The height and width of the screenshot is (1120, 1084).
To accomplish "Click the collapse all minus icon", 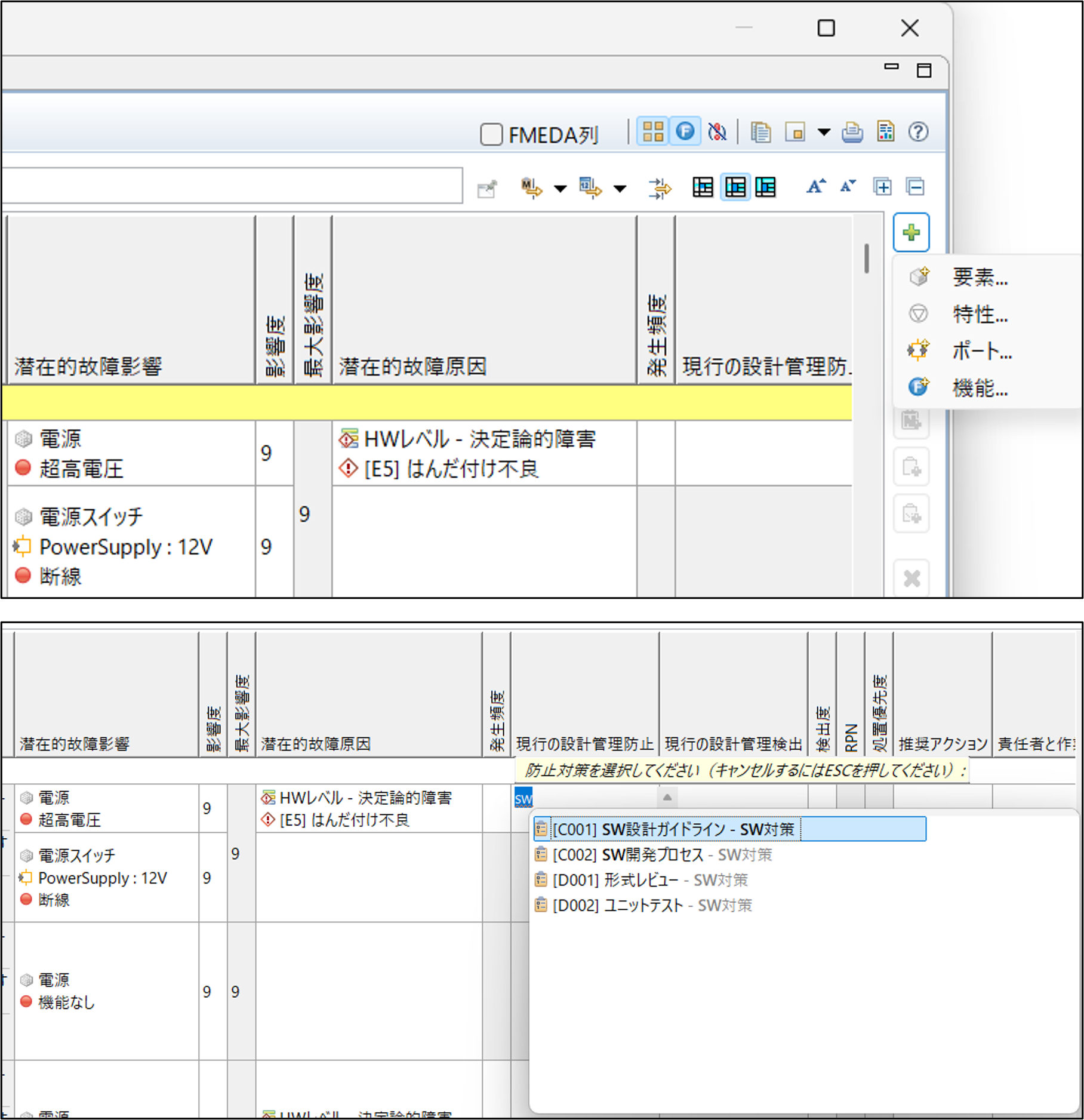I will [x=915, y=187].
